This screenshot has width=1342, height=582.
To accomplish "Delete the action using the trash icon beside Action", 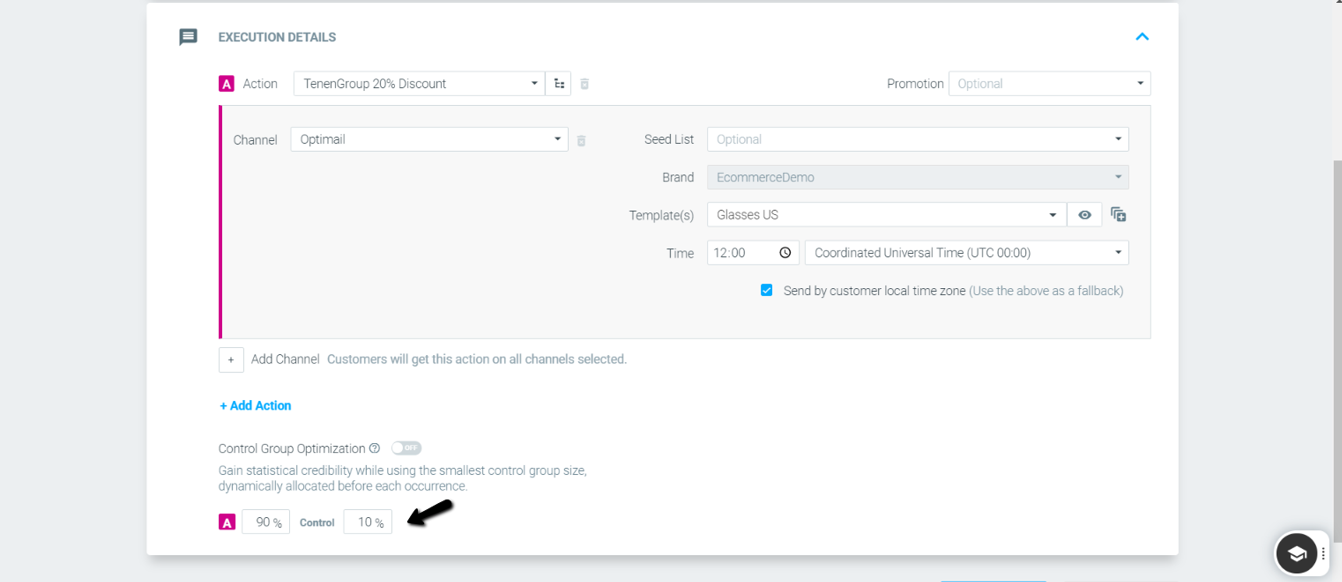I will [585, 84].
